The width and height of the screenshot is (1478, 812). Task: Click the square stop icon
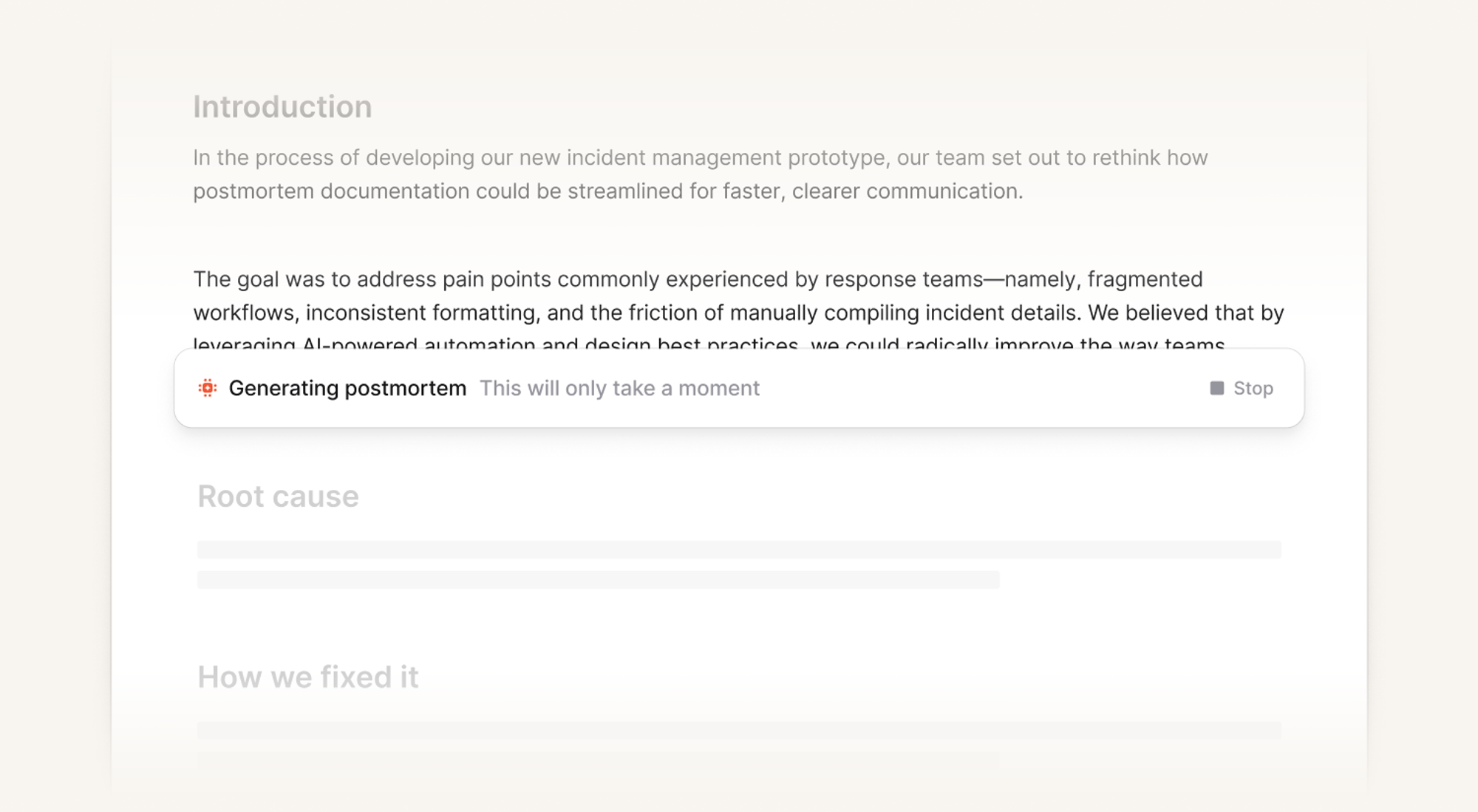point(1216,388)
